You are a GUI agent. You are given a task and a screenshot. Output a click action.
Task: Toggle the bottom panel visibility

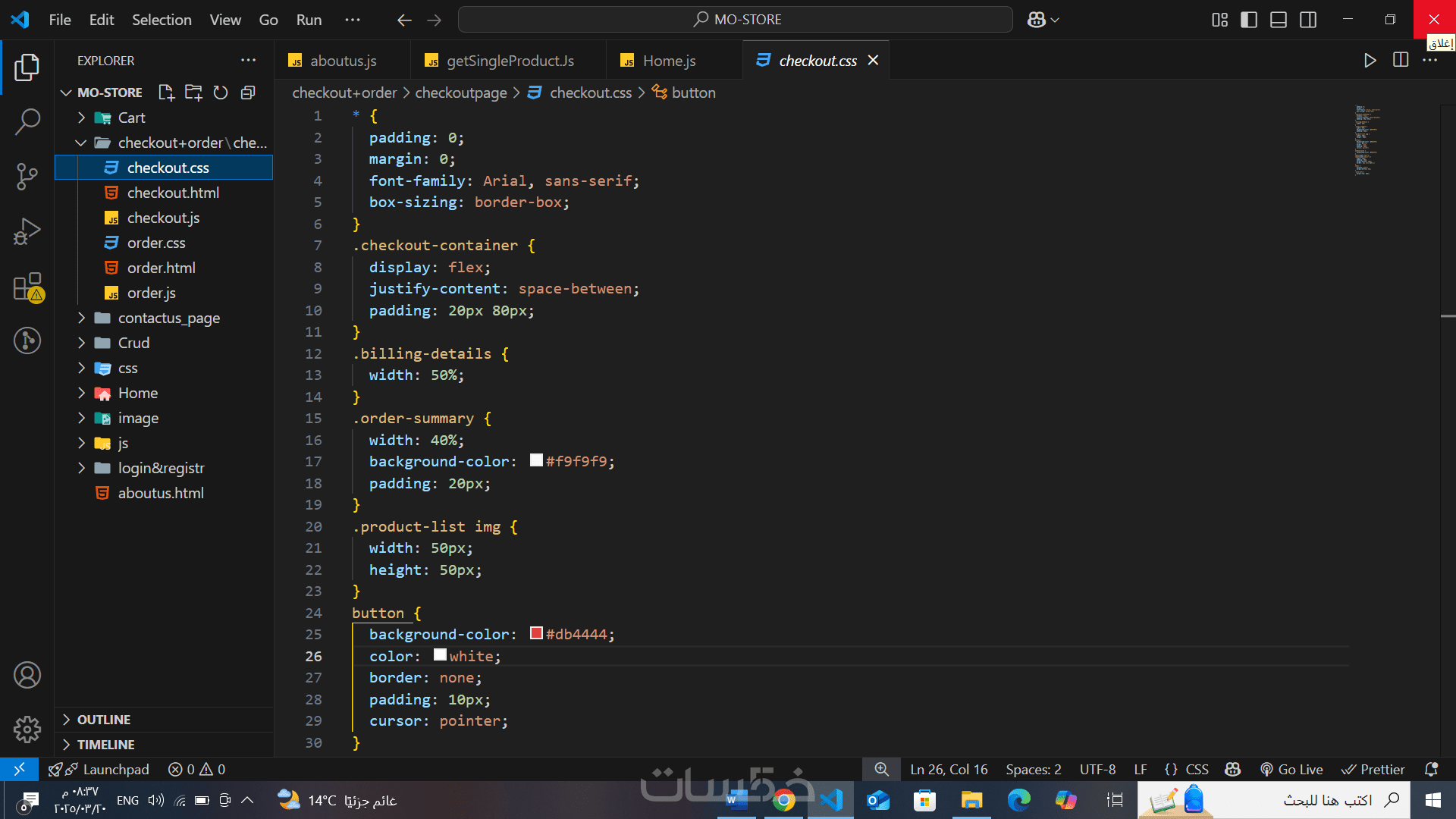pos(1279,20)
